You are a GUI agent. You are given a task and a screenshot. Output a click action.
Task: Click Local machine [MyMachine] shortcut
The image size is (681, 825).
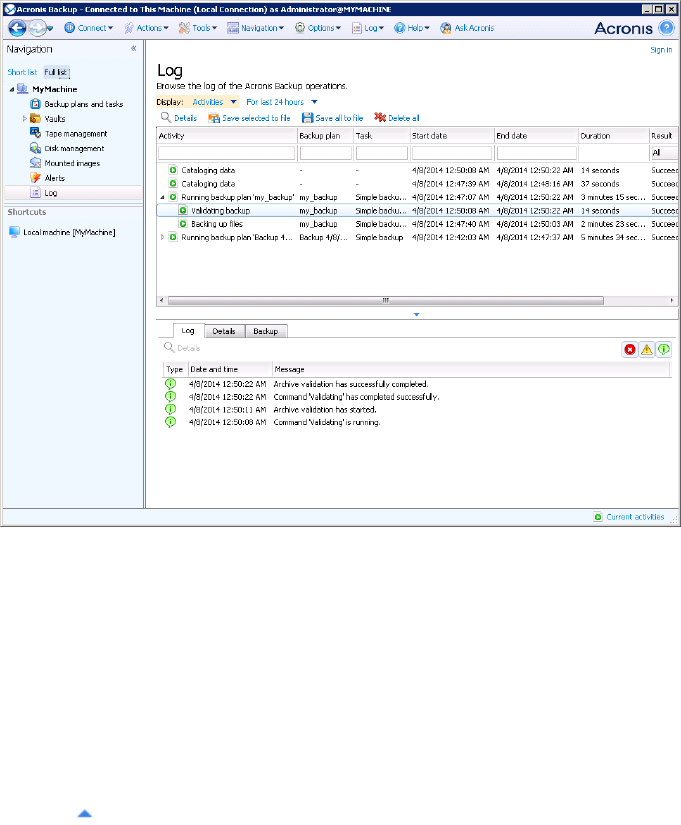69,232
